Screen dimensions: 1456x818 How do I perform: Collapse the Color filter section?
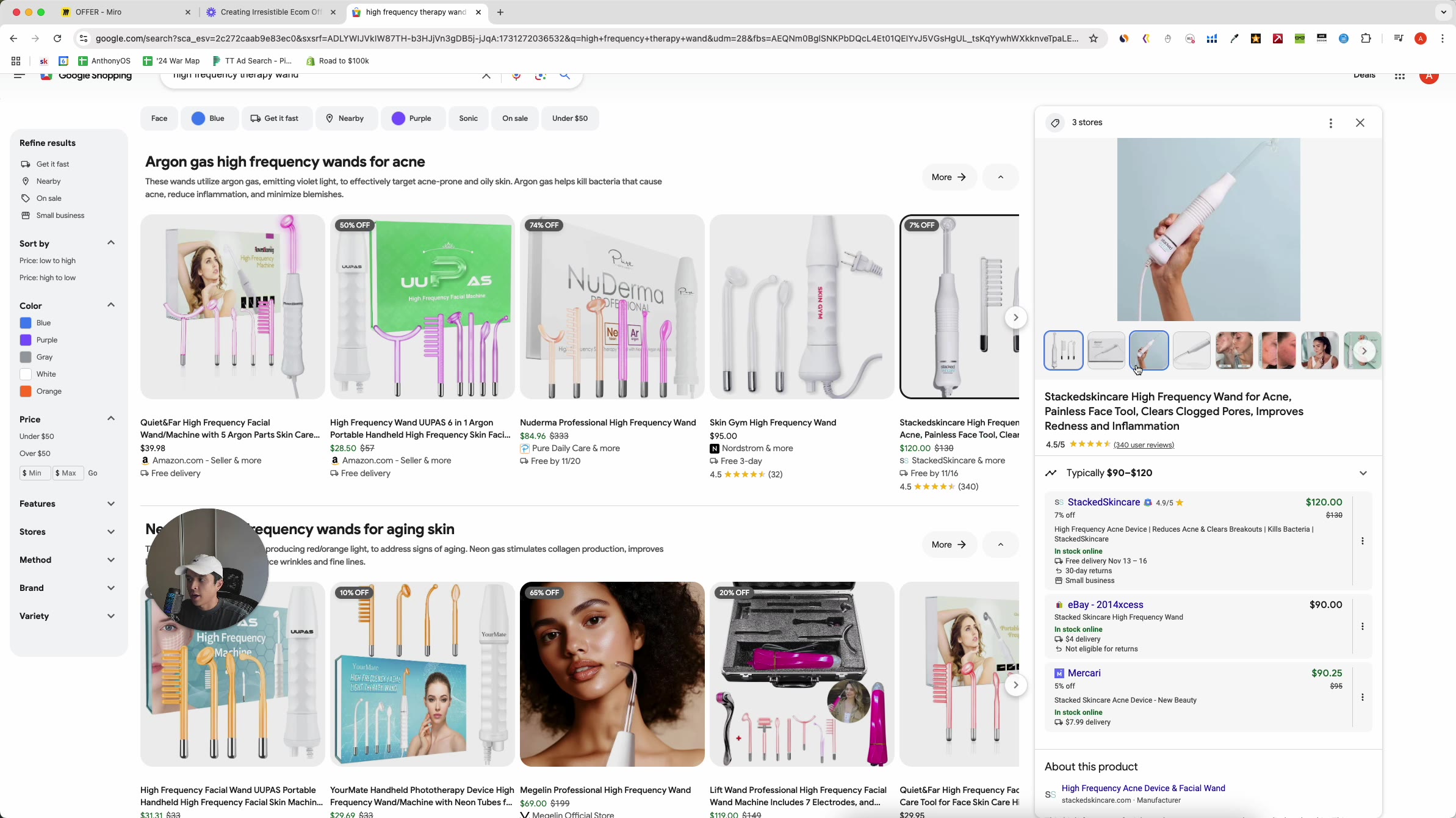coord(111,305)
